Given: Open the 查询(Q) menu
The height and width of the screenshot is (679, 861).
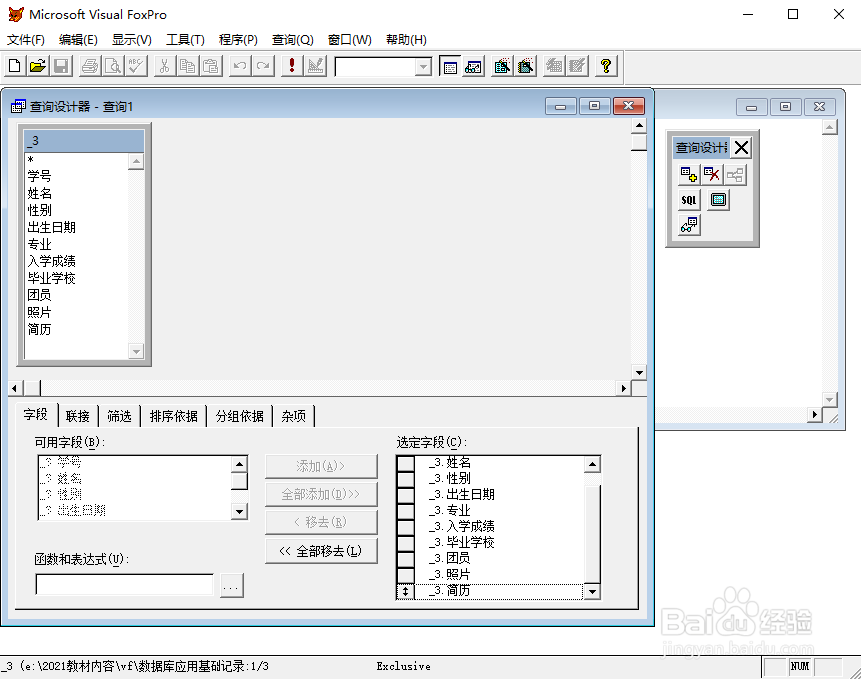Looking at the screenshot, I should (x=293, y=40).
